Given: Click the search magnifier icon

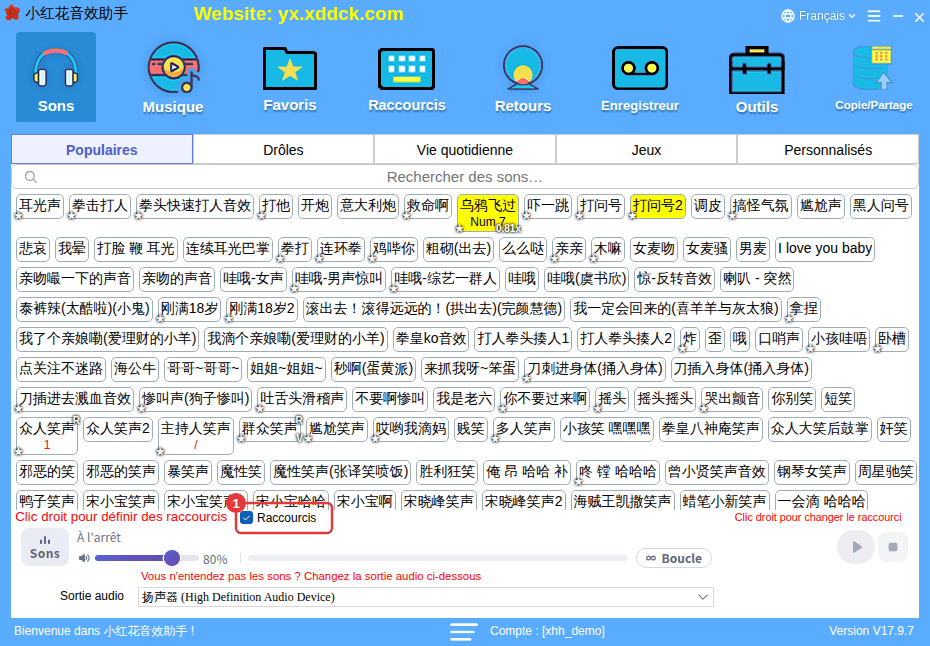Looking at the screenshot, I should click(x=31, y=177).
